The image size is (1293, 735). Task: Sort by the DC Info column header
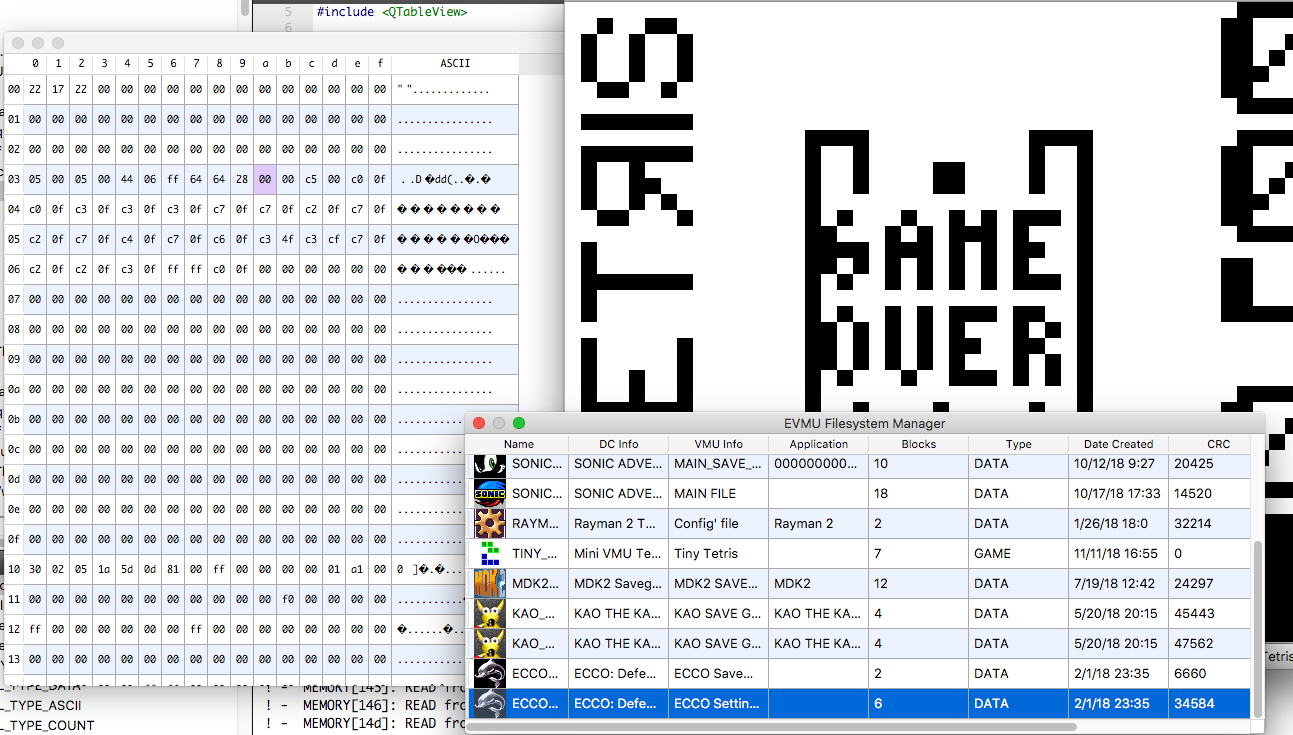click(619, 444)
